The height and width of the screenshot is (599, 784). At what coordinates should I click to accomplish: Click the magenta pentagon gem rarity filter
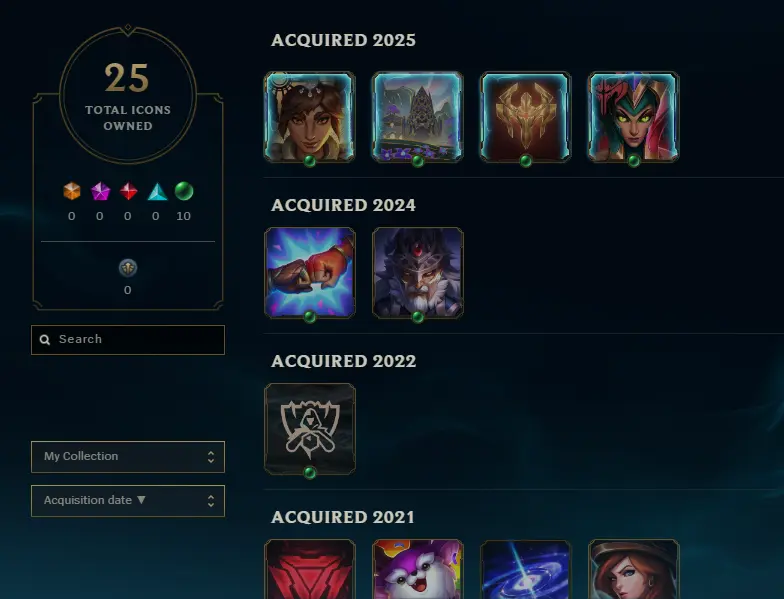(x=100, y=191)
